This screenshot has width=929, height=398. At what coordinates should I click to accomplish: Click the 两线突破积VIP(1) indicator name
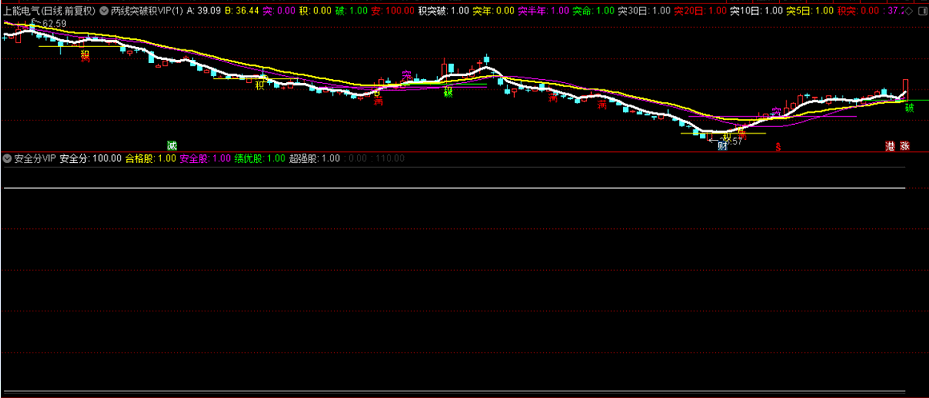coord(146,11)
